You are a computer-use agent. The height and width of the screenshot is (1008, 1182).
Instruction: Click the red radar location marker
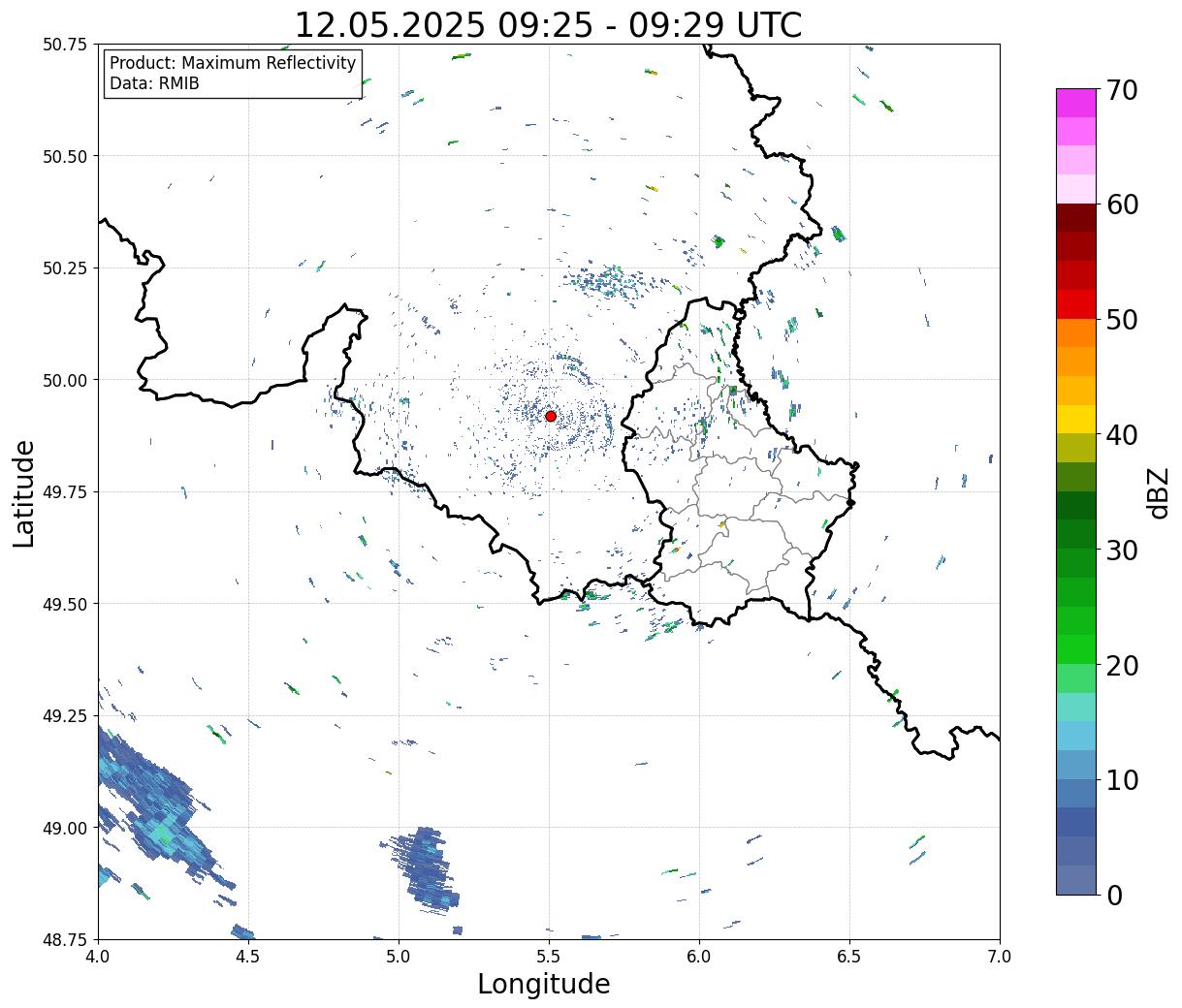pyautogui.click(x=551, y=416)
